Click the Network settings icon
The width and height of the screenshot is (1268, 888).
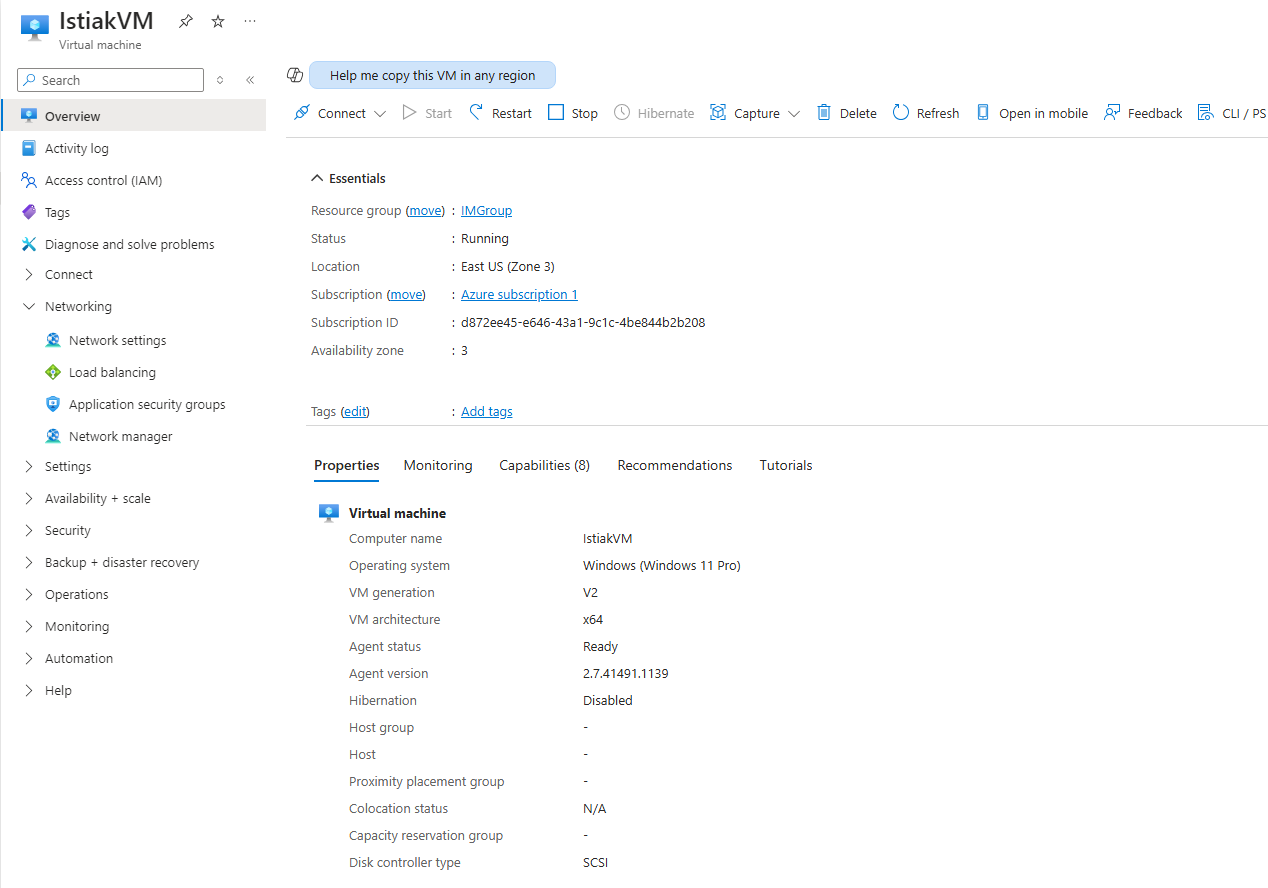pos(53,340)
